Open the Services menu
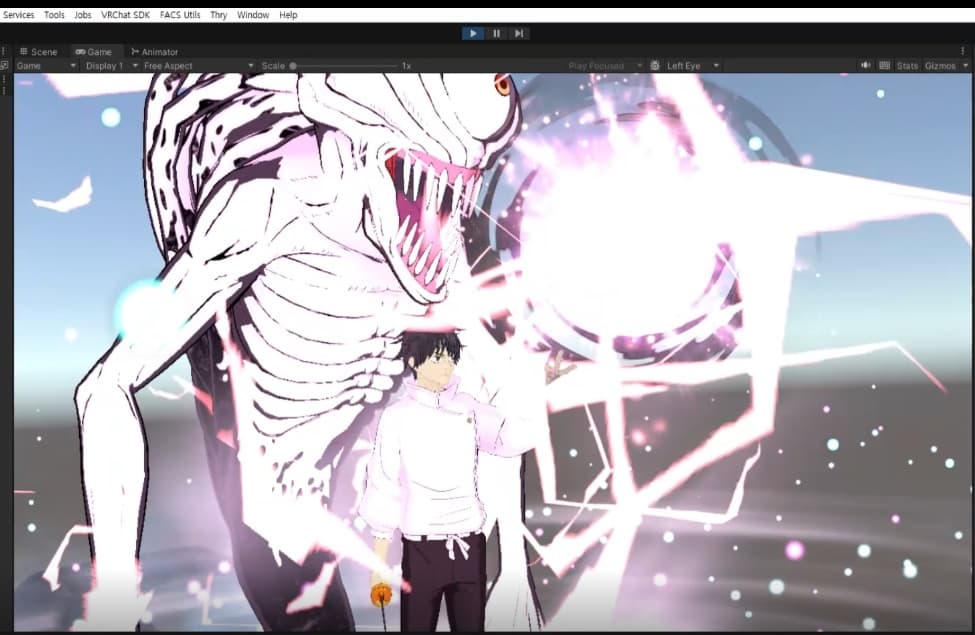The height and width of the screenshot is (635, 975). pyautogui.click(x=19, y=15)
